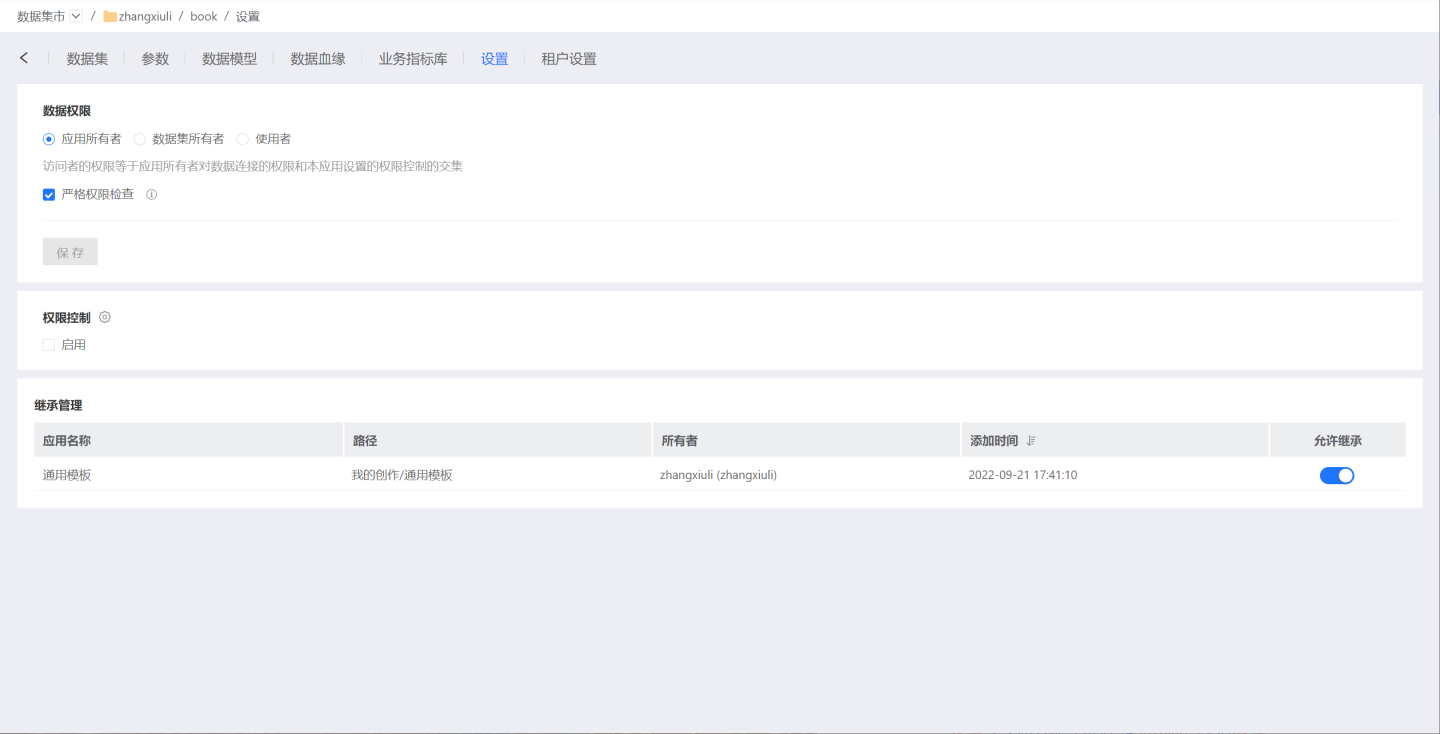The width and height of the screenshot is (1440, 734).
Task: Select the 通用模板 row name cell
Action: (x=67, y=475)
